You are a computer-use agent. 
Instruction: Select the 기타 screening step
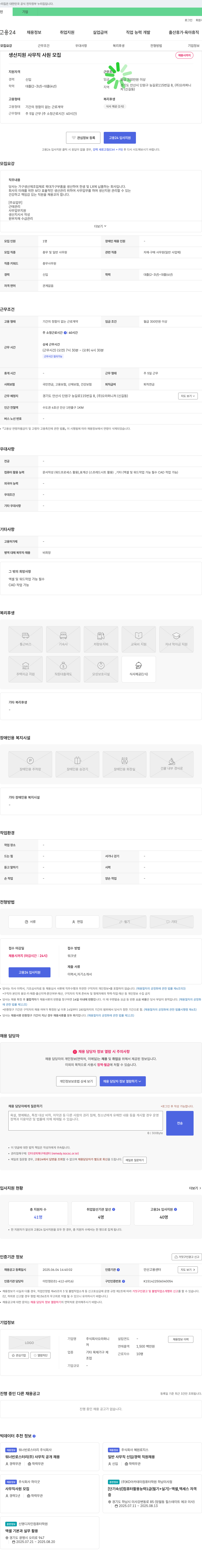[x=171, y=922]
